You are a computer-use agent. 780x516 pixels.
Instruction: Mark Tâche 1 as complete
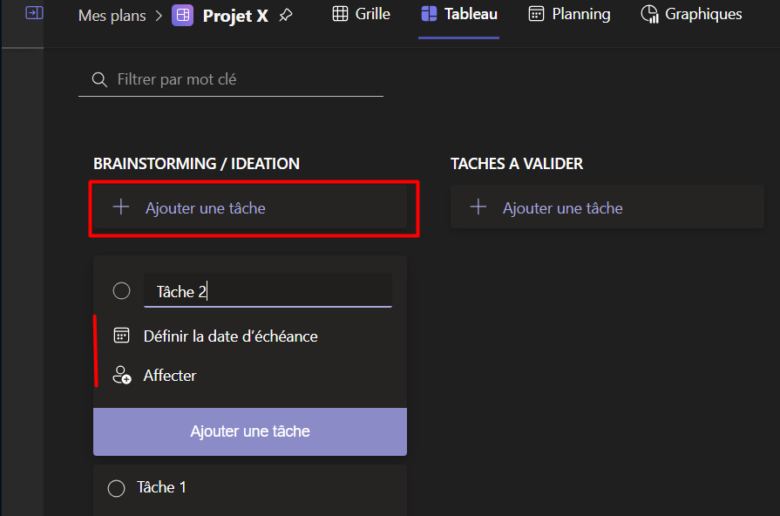tap(116, 488)
